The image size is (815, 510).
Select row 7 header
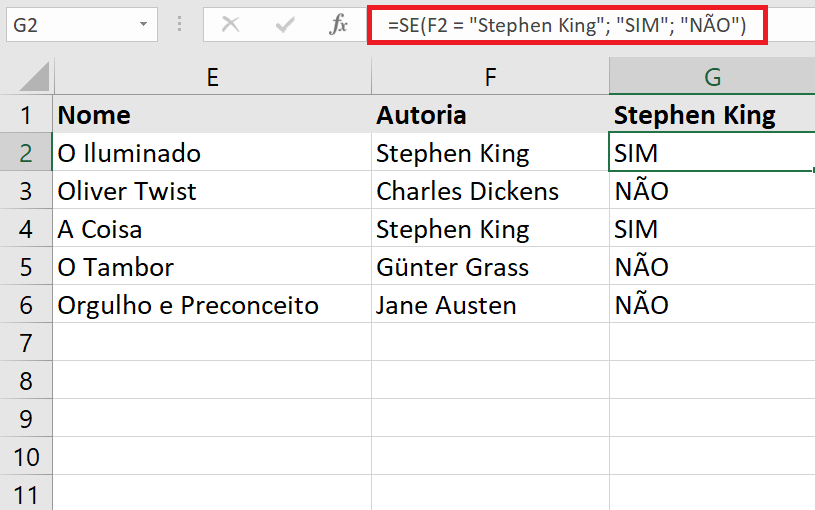click(26, 342)
